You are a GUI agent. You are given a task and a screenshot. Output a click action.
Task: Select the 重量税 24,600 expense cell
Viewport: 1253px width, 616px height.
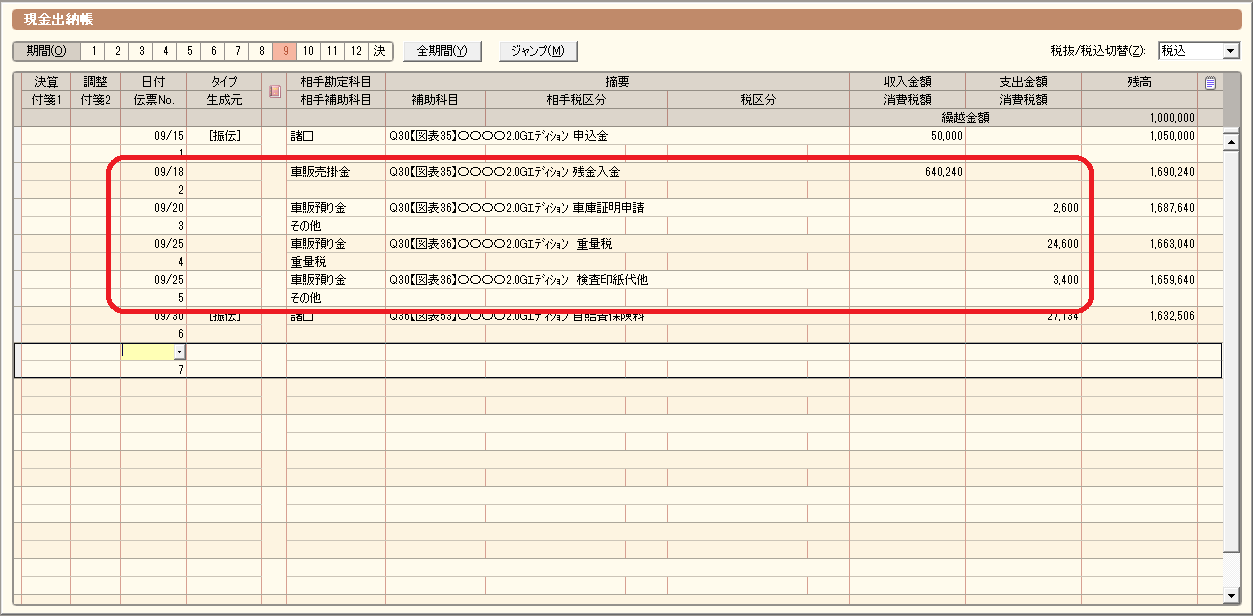click(1022, 244)
